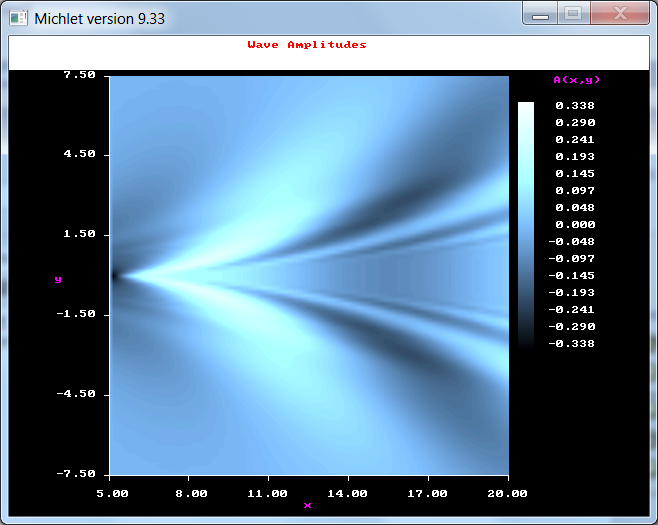Viewport: 658px width, 525px height.
Task: Click the A(x,y) legend label
Action: [x=576, y=80]
